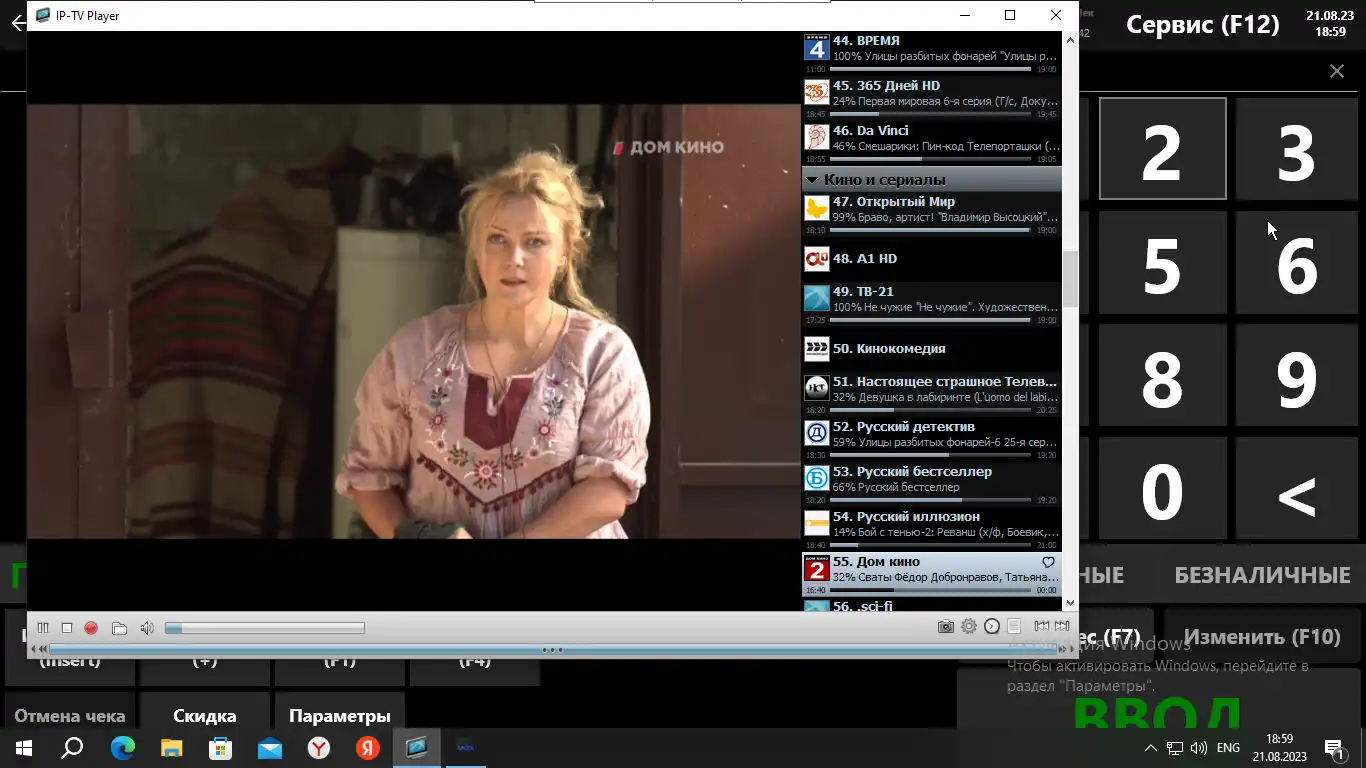The image size is (1366, 768).
Task: Click the Дом кино channel logo
Action: click(x=817, y=568)
